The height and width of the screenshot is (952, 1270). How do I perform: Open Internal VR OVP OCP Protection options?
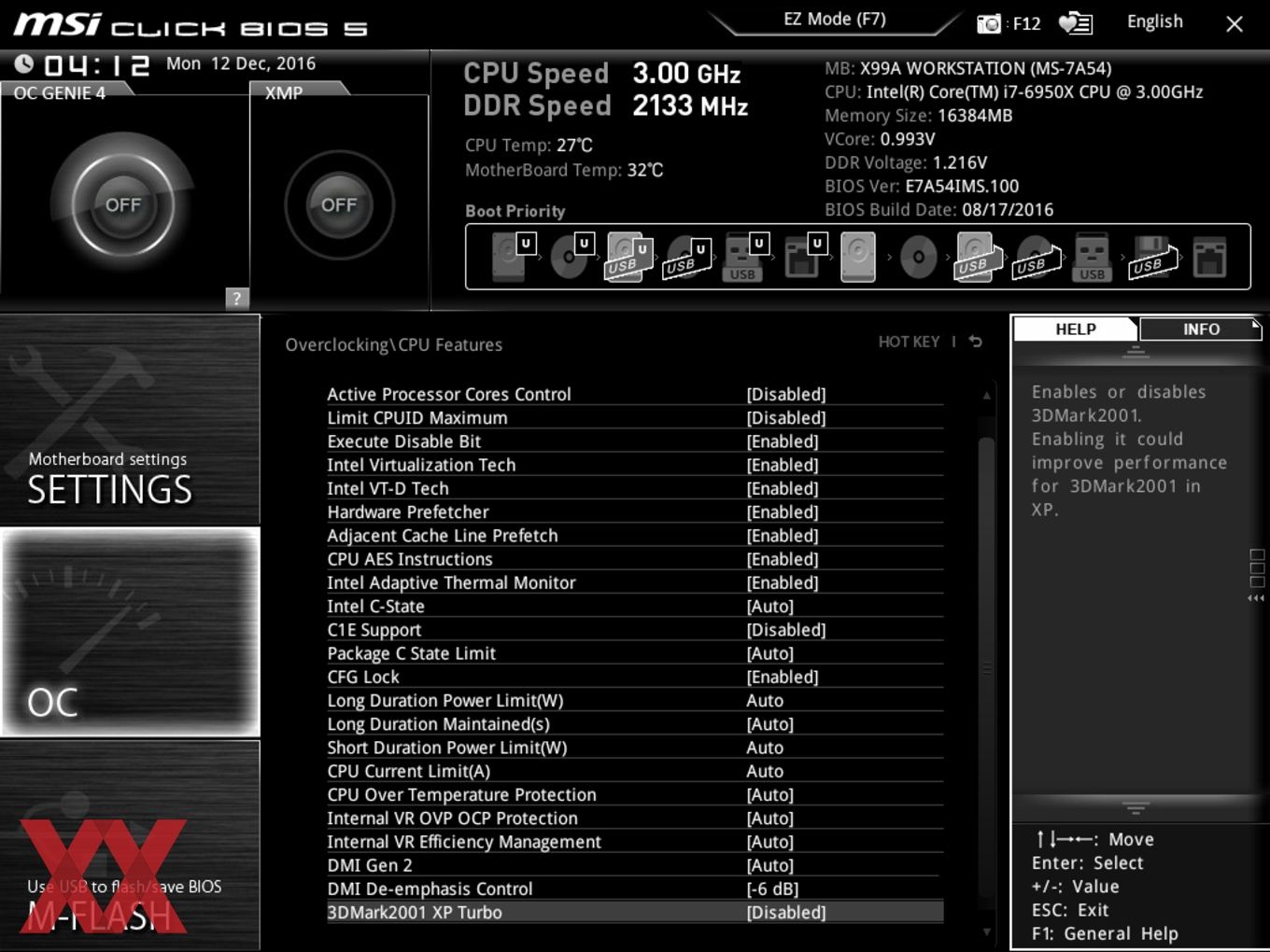click(x=770, y=819)
